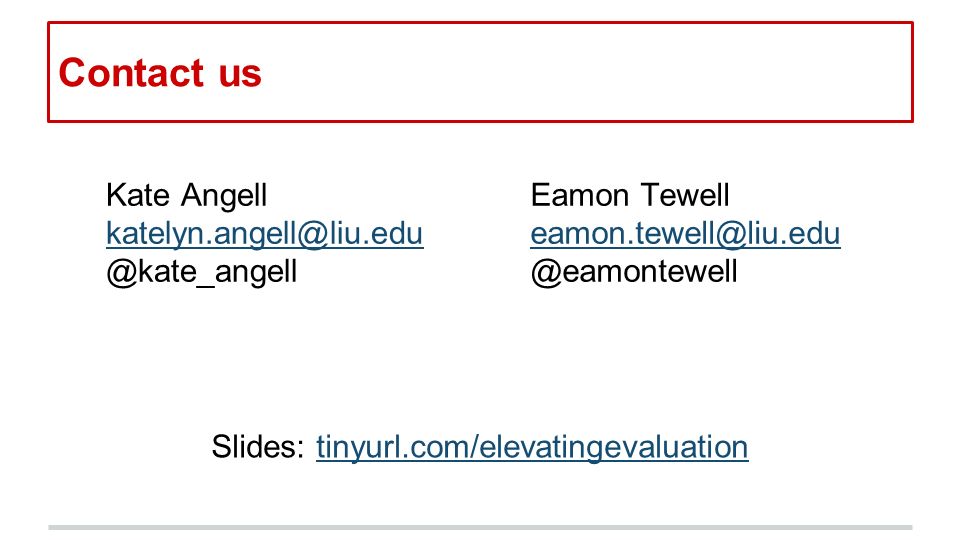Click the surname Angell in the name line
The image size is (960, 540).
tap(224, 197)
